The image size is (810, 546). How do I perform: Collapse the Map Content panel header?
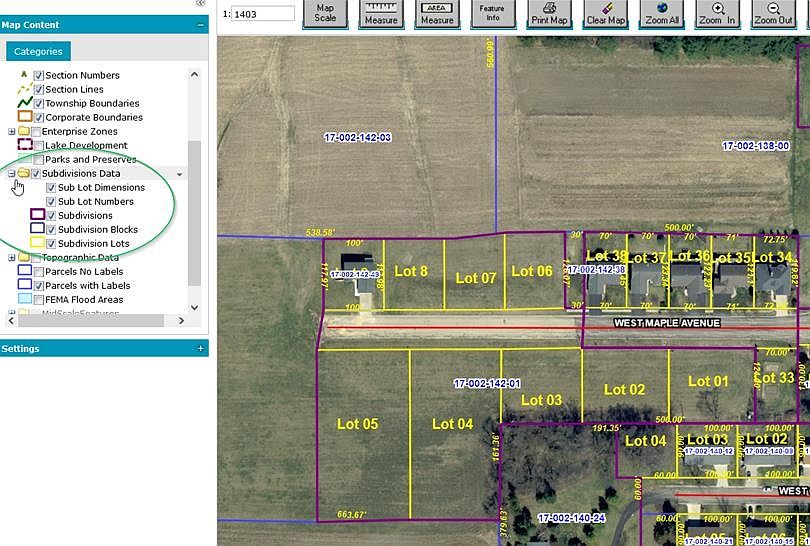click(200, 25)
